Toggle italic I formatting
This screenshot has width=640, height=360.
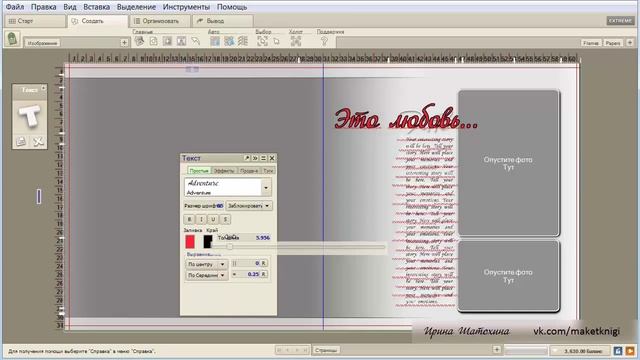click(201, 219)
